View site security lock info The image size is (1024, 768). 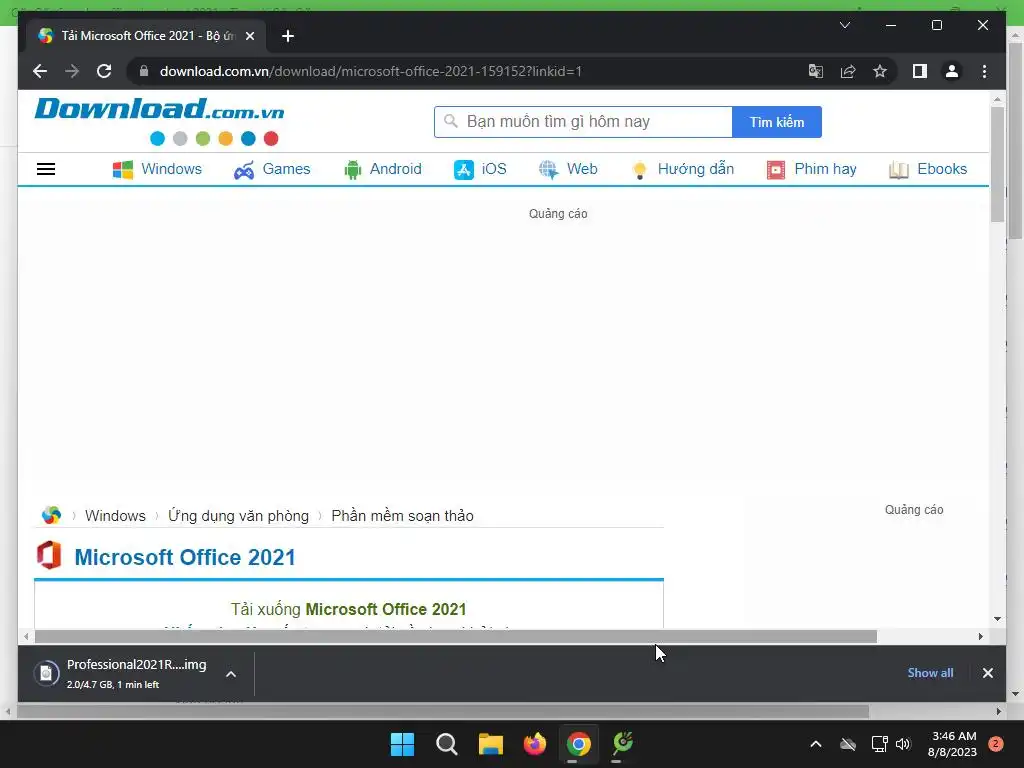pyautogui.click(x=144, y=71)
